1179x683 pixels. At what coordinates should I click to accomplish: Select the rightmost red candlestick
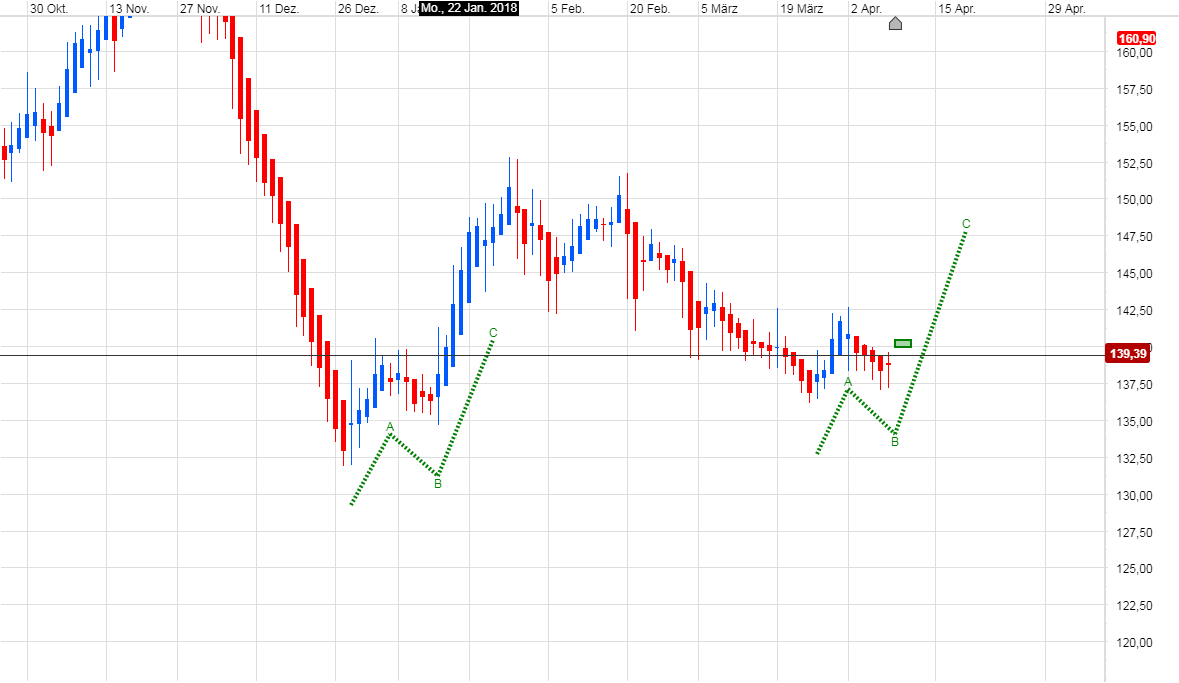click(886, 365)
